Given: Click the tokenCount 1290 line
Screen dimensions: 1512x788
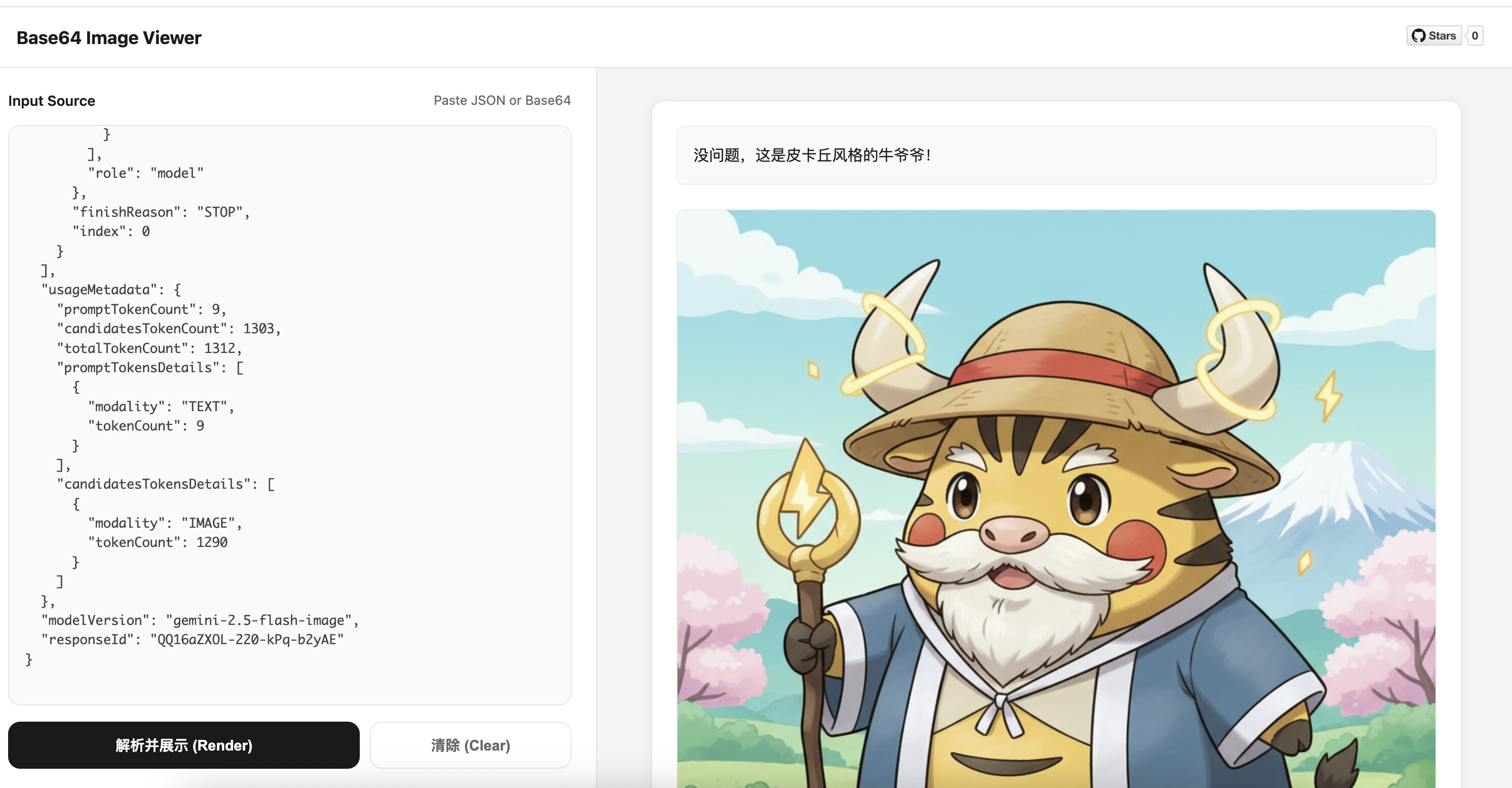Looking at the screenshot, I should click(x=157, y=542).
